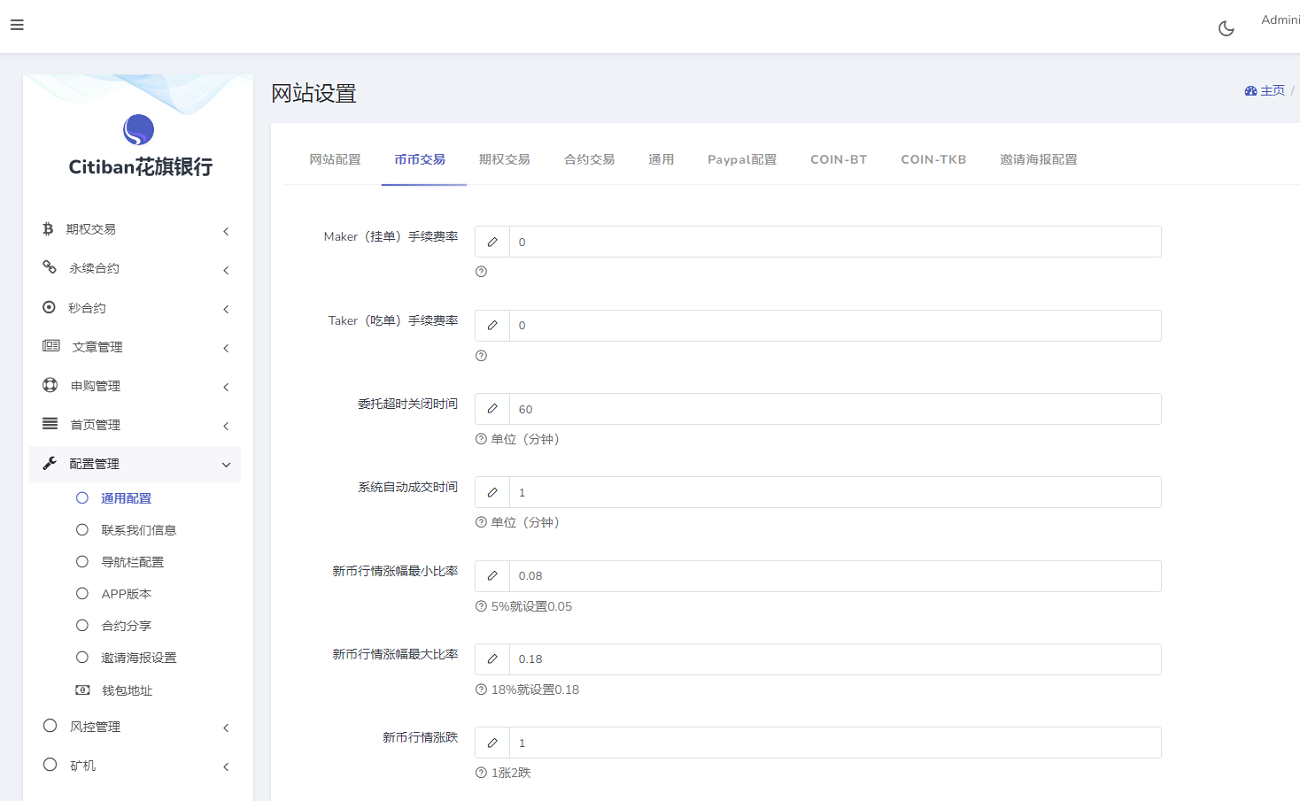Click the circle icon beside 风控管理

coord(50,726)
